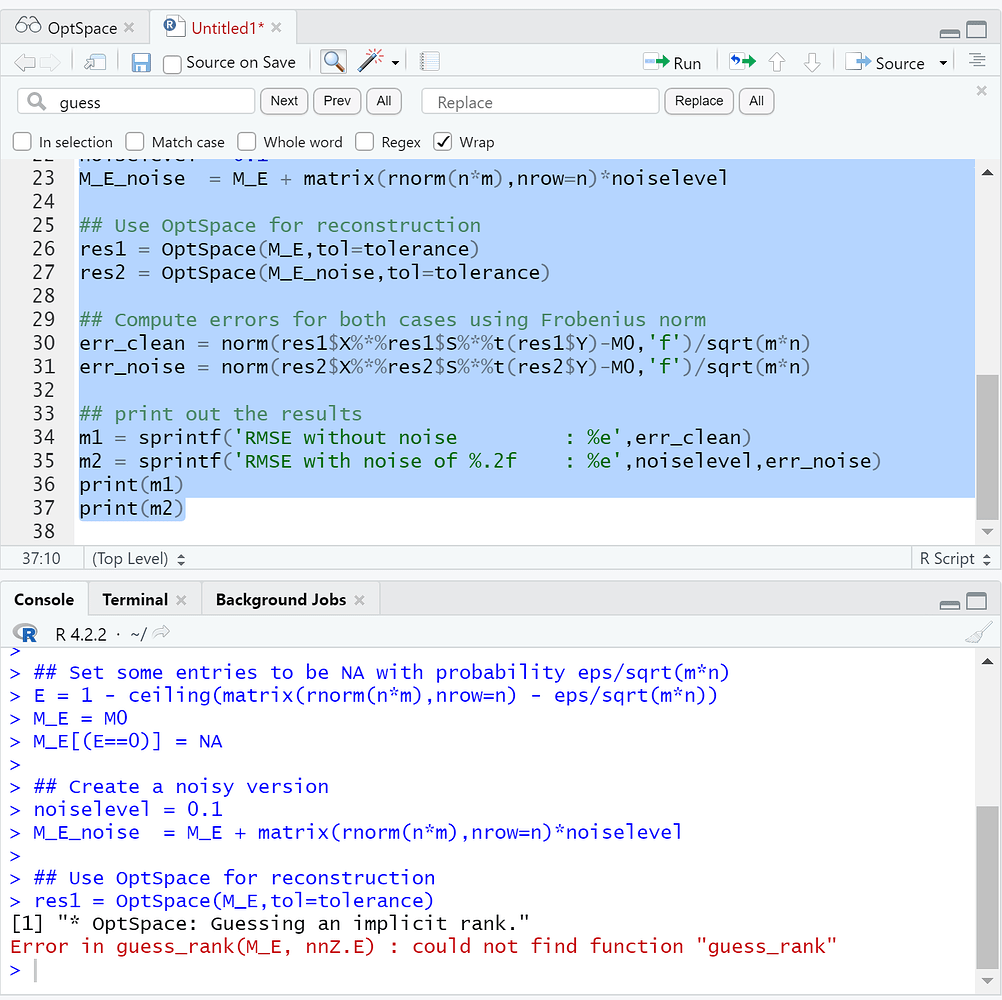
Task: Click the Find/Replace magnifier icon
Action: (x=333, y=62)
